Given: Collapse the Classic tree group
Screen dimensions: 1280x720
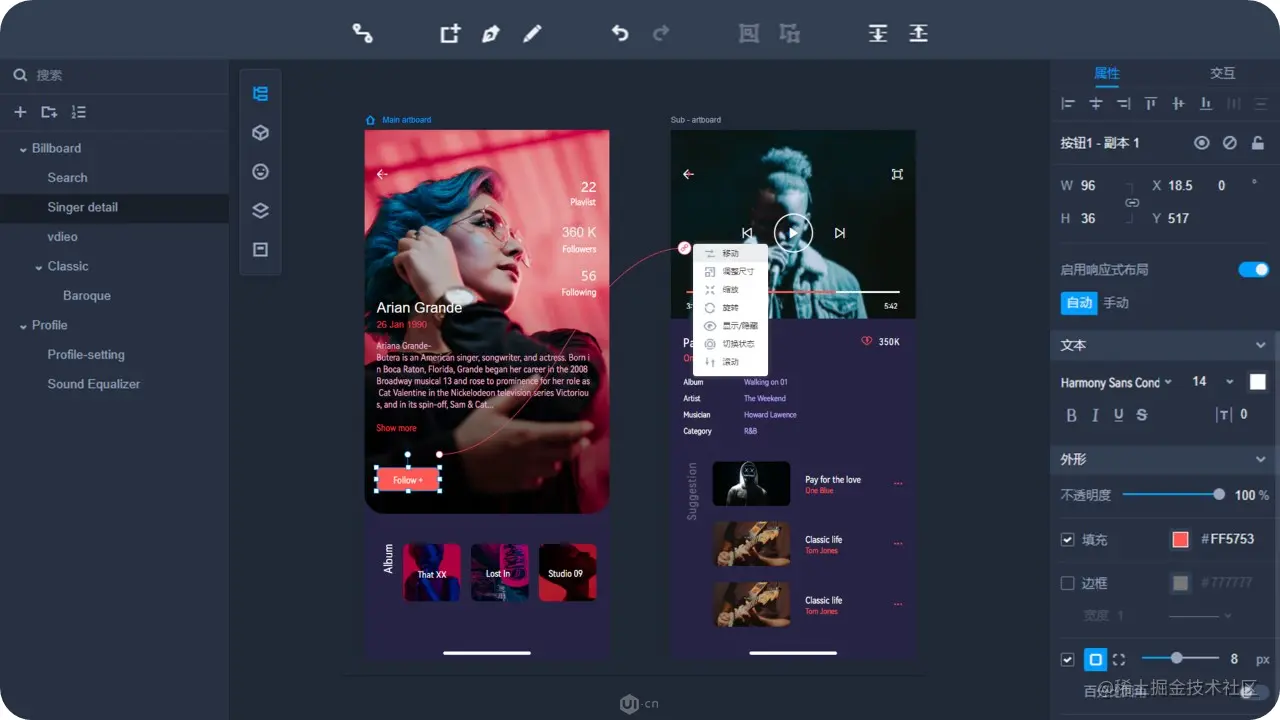Looking at the screenshot, I should (38, 267).
